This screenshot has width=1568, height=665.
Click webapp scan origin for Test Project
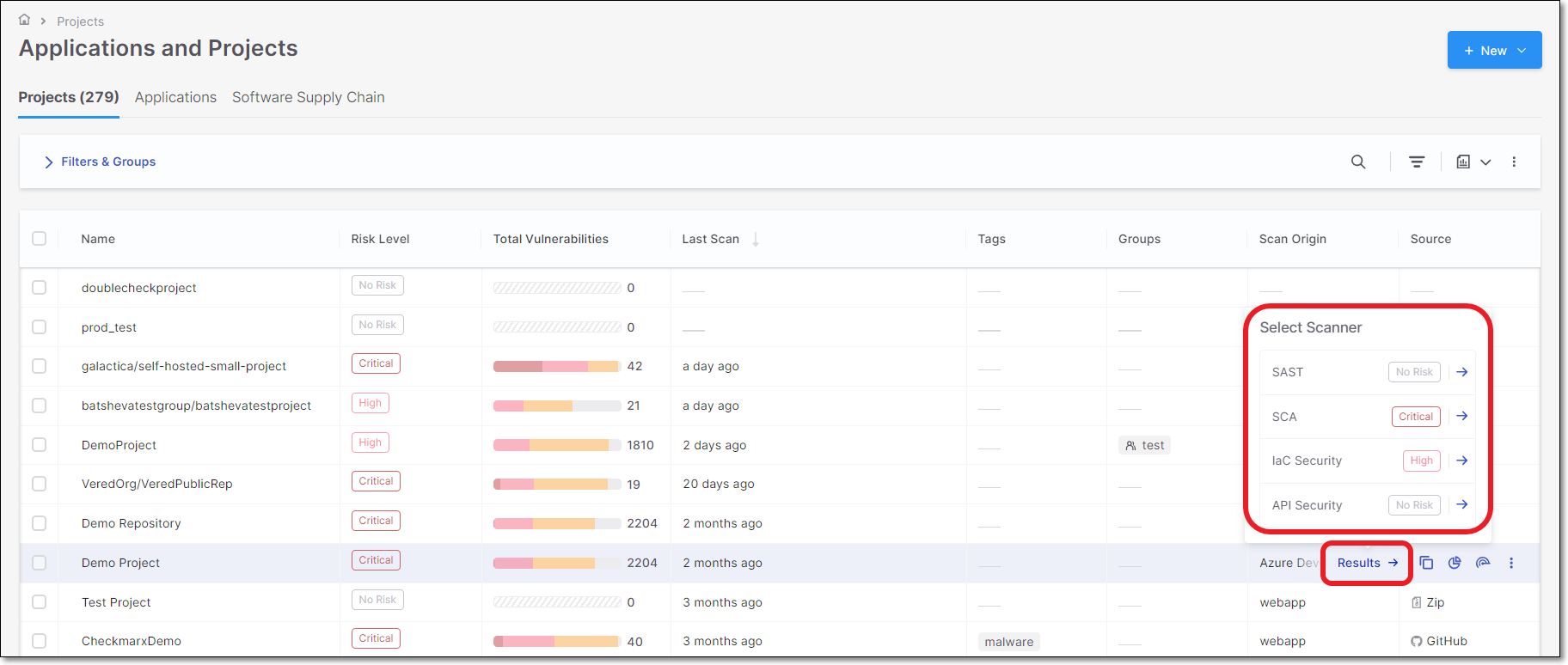(x=1283, y=602)
